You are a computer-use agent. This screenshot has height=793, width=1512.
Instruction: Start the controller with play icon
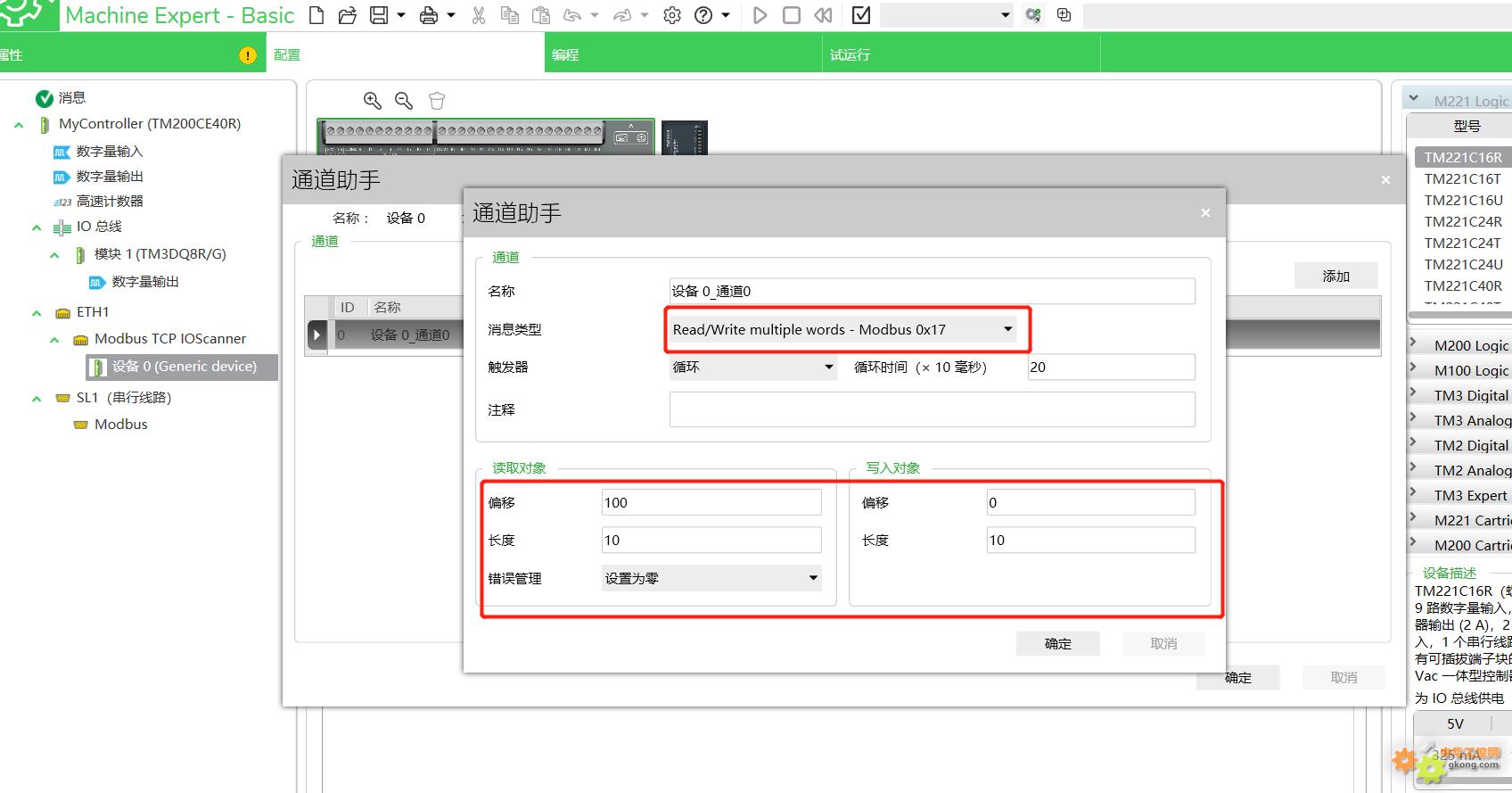(760, 15)
